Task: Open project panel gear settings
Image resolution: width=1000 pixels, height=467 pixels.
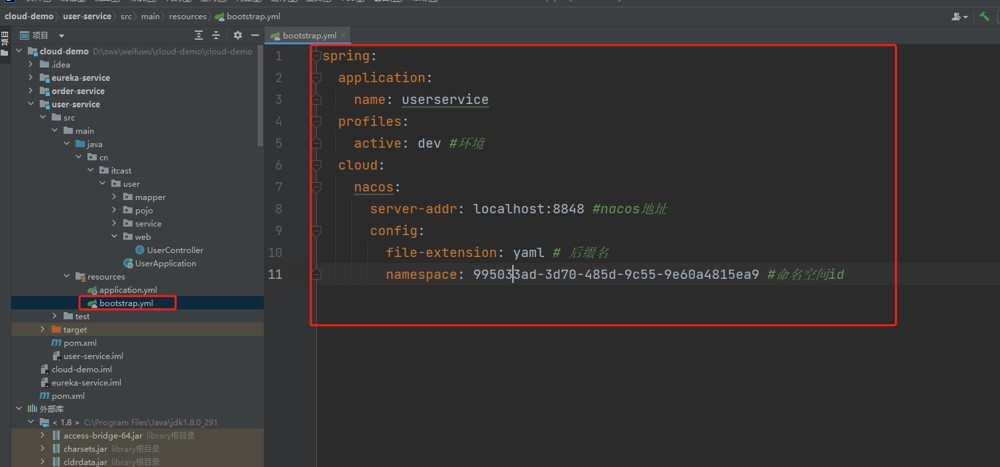Action: pyautogui.click(x=238, y=35)
